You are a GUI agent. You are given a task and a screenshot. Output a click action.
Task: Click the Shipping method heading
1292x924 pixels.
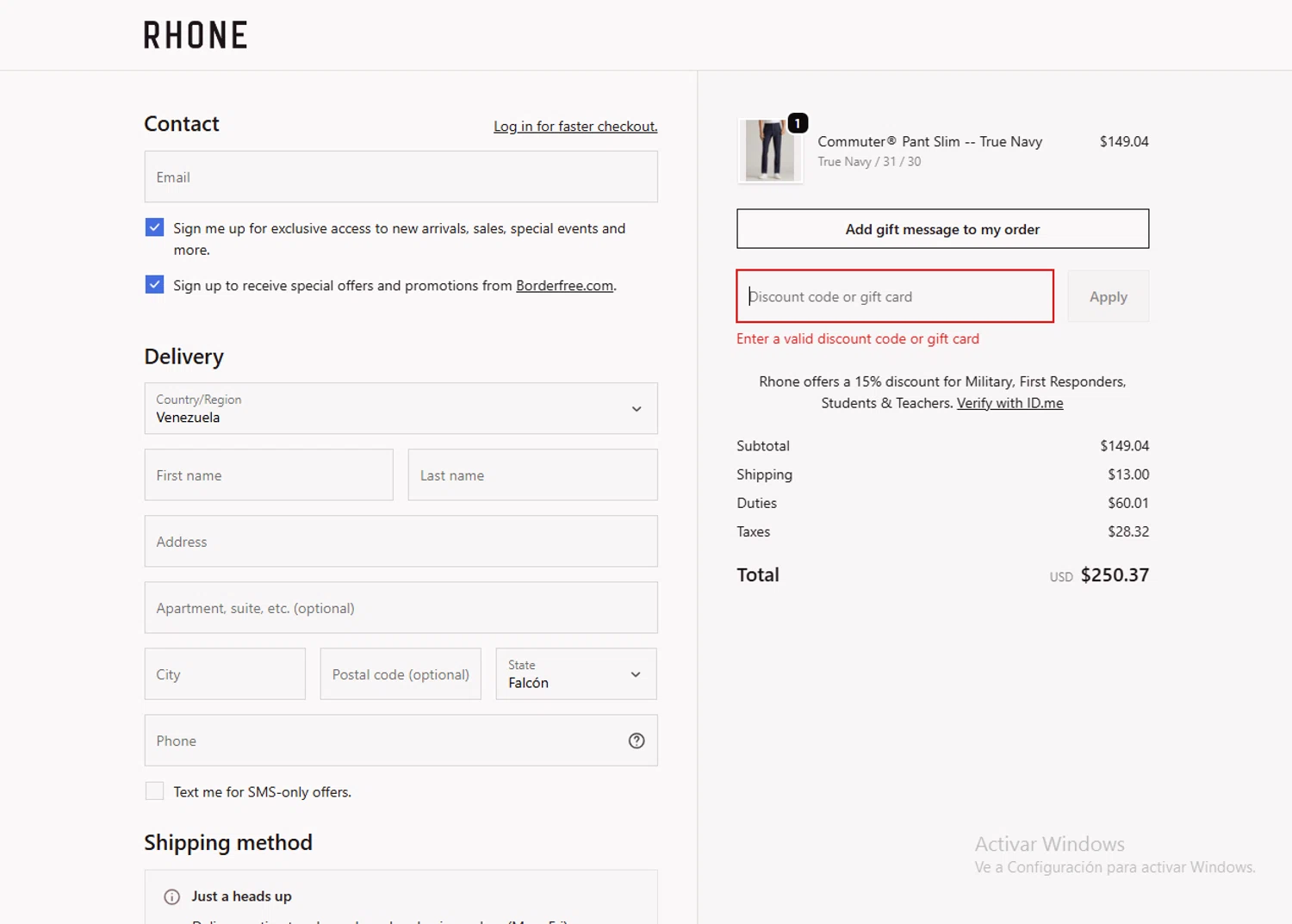pyautogui.click(x=228, y=842)
